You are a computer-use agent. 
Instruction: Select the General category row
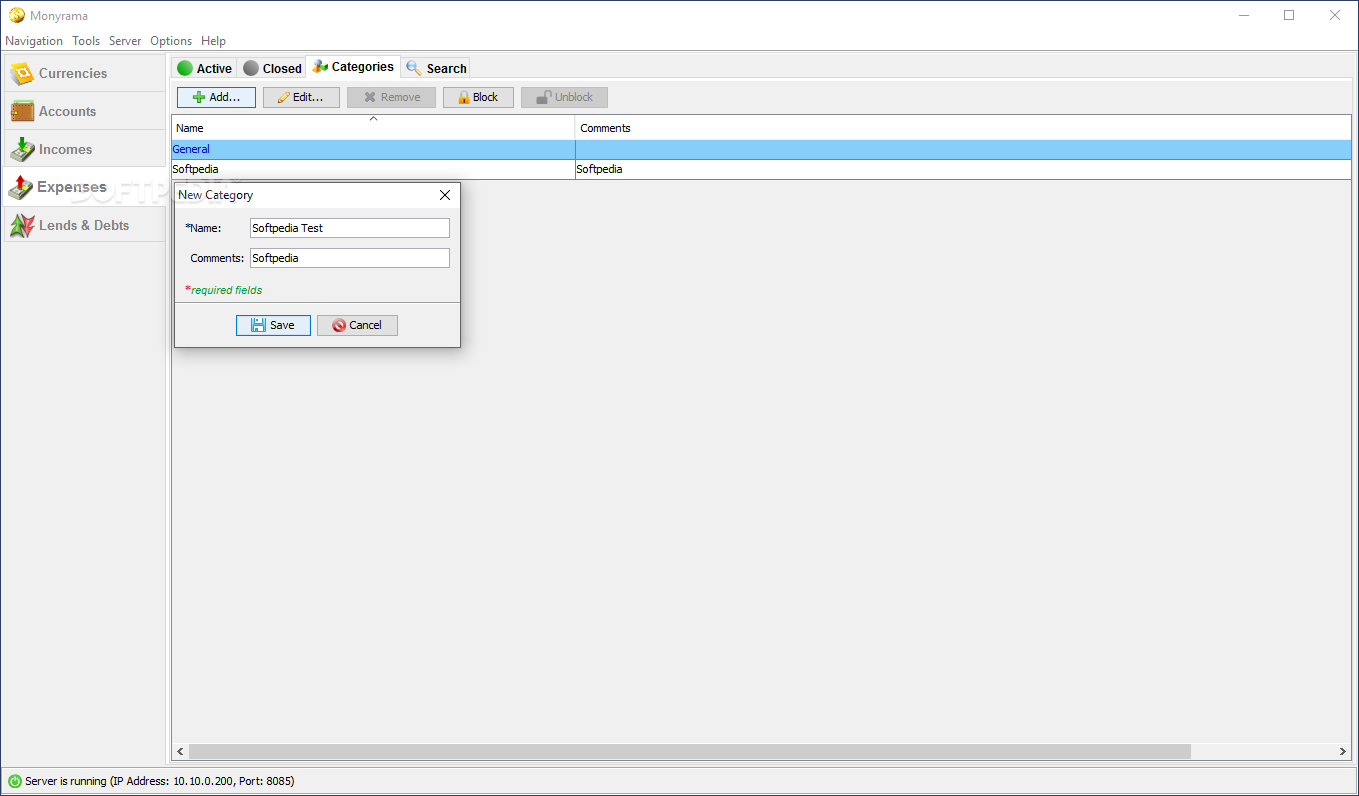click(761, 149)
